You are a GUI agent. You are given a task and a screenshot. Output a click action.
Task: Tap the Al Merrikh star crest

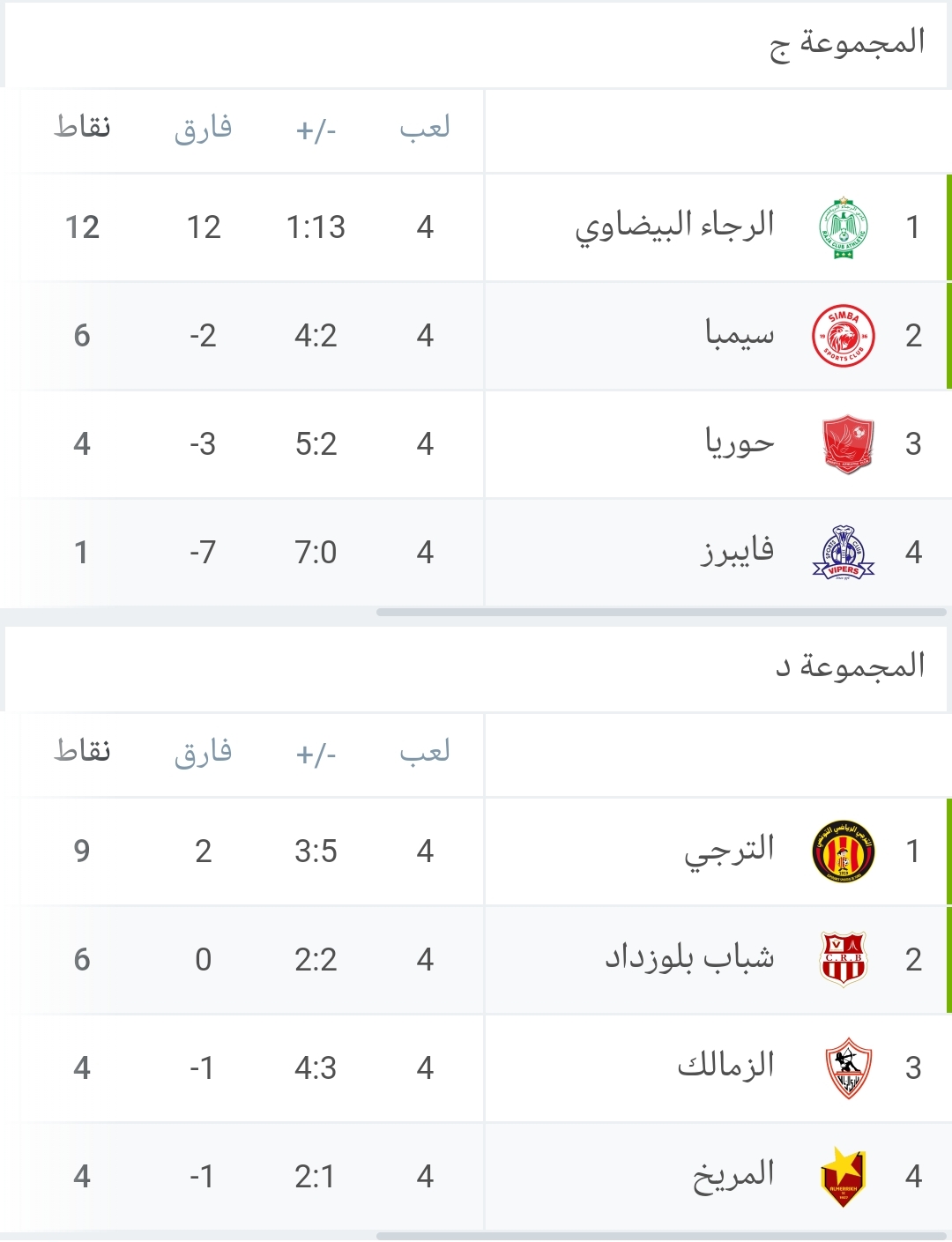pyautogui.click(x=844, y=1177)
